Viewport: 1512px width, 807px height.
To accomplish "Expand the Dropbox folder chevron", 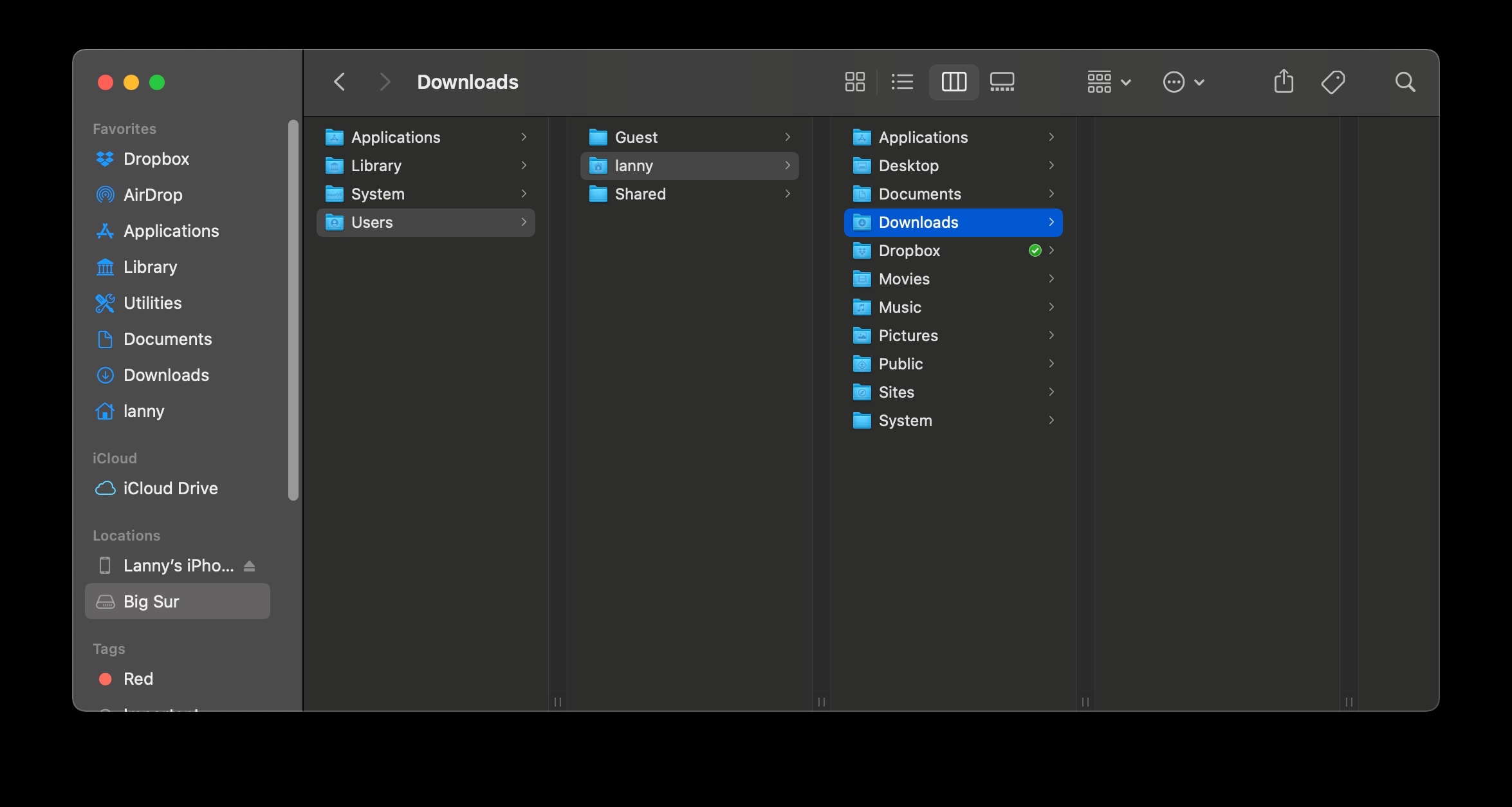I will coord(1051,250).
